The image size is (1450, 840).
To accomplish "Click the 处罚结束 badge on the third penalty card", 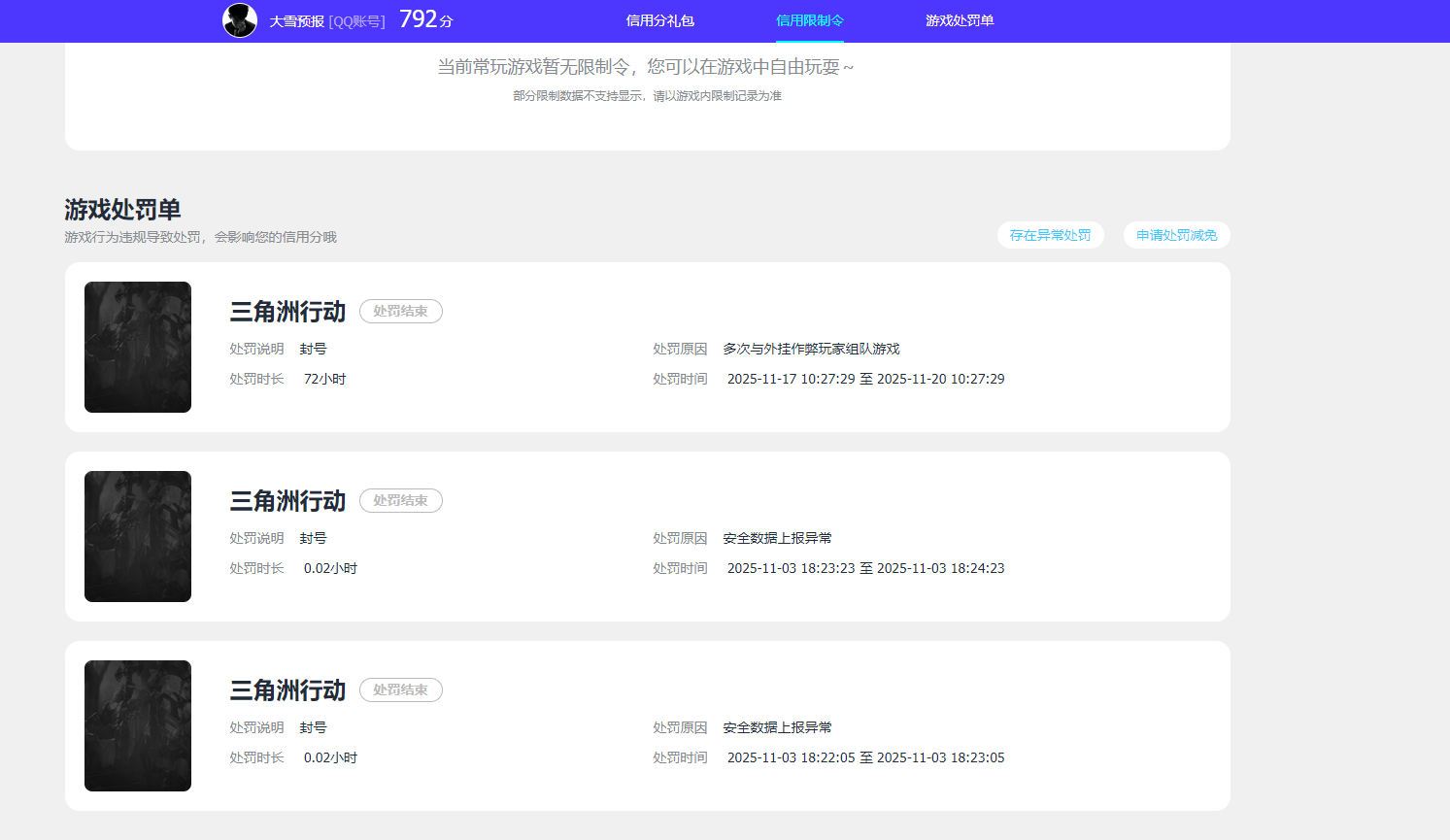I will pos(400,689).
